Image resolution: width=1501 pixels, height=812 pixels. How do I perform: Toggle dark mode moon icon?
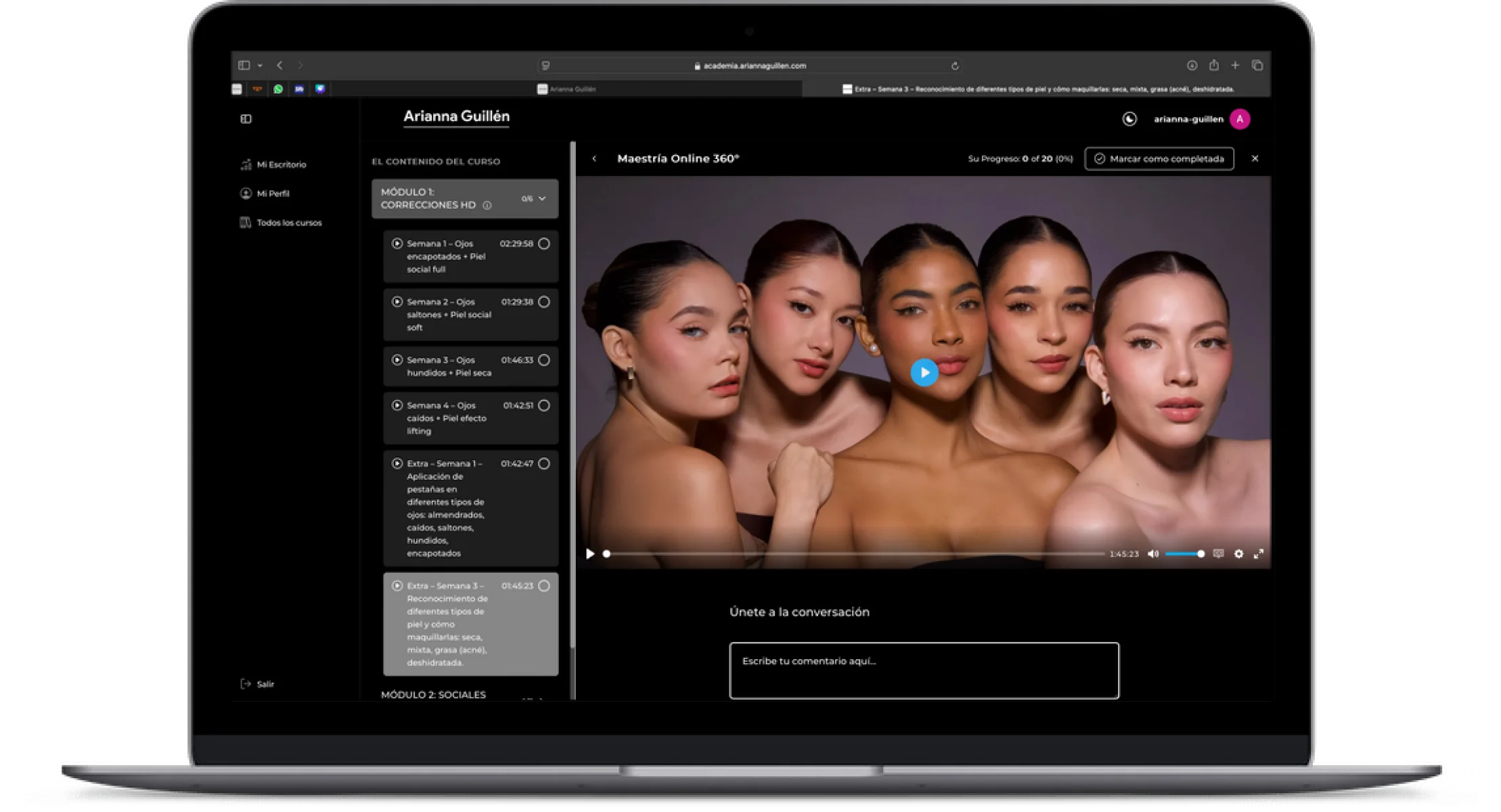(1129, 119)
